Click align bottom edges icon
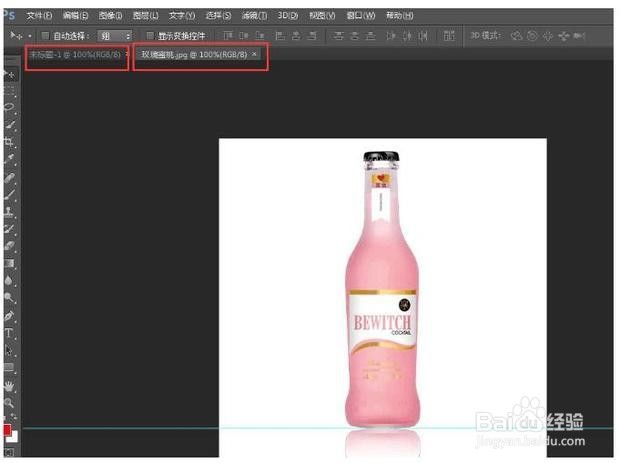Screen dimensions: 620x463 [x=259, y=36]
